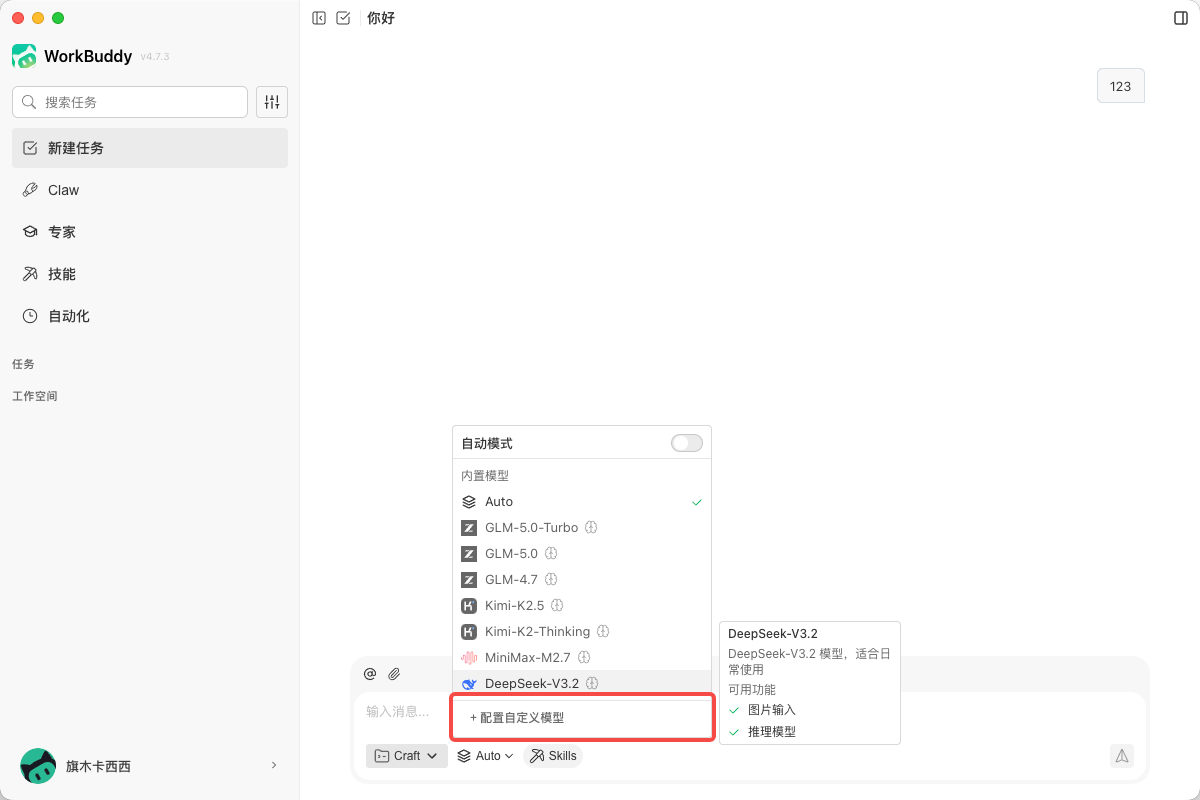
Task: Click the DeepSeek-V3.2 reasoning brain icon
Action: click(592, 683)
